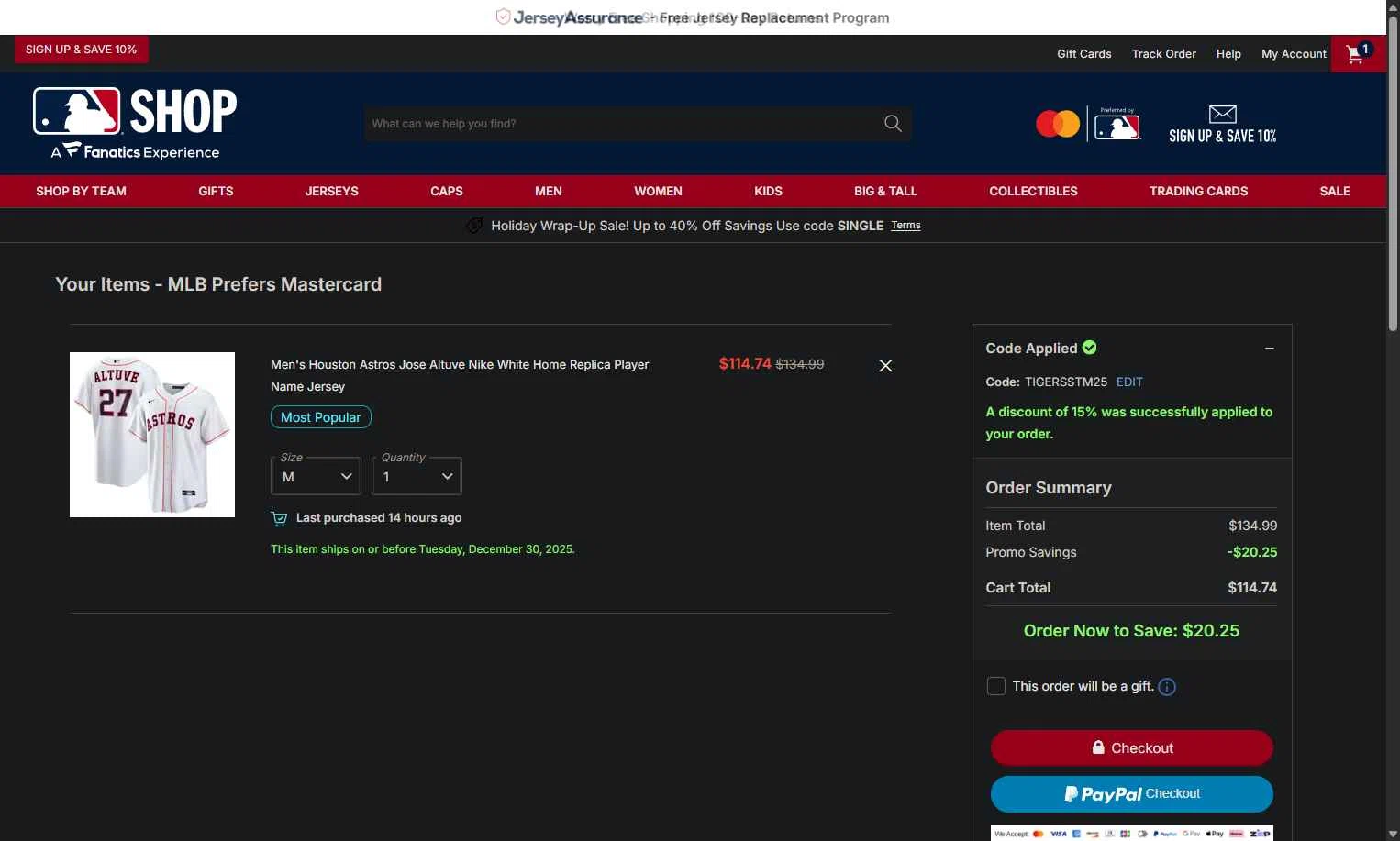Open Track Order link
This screenshot has width=1400, height=841.
[x=1163, y=54]
